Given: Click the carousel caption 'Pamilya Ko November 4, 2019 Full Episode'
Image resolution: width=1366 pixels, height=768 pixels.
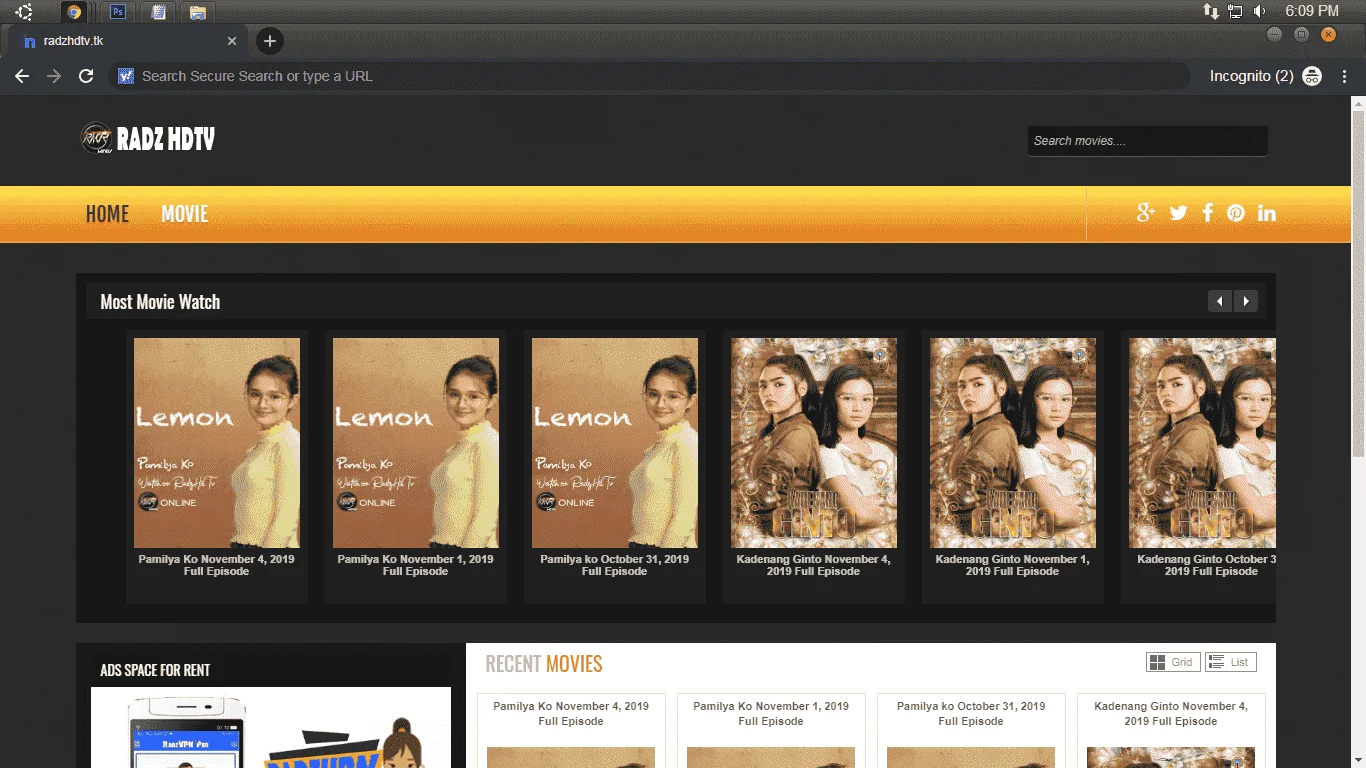Looking at the screenshot, I should 217,565.
